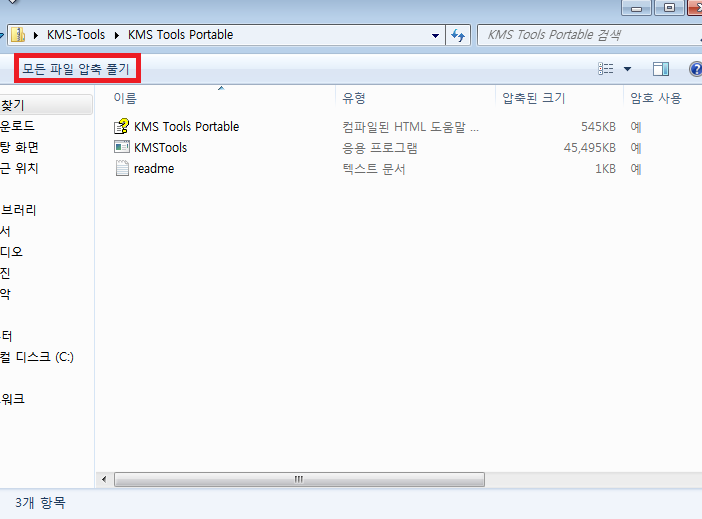Click the change view icon in toolbar
Viewport: 702px width, 519px height.
pyautogui.click(x=605, y=69)
